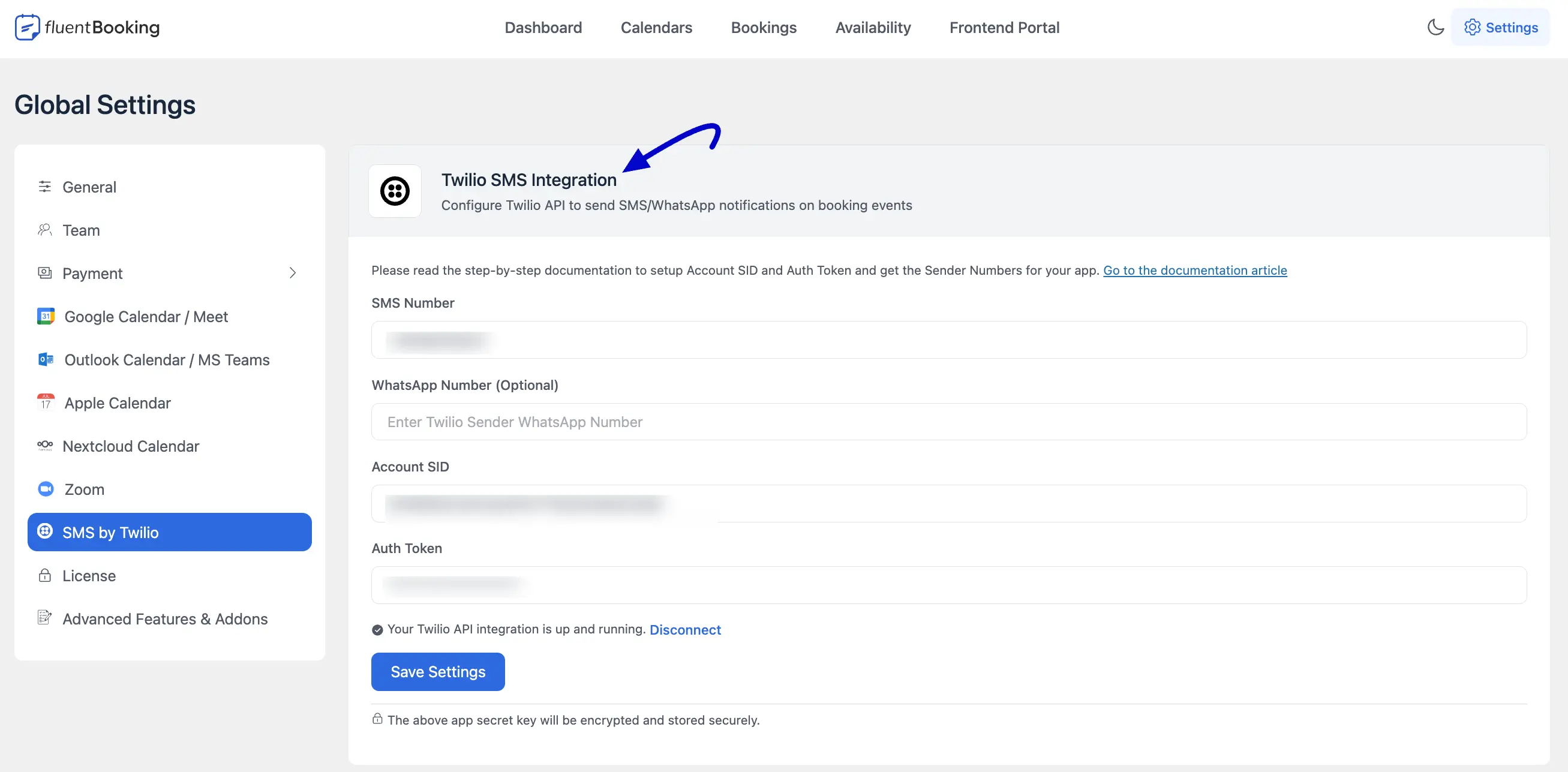Click the 'Configure Twilio API to send SMS/WhatsApp' description
The width and height of the screenshot is (1568, 772).
[x=676, y=205]
